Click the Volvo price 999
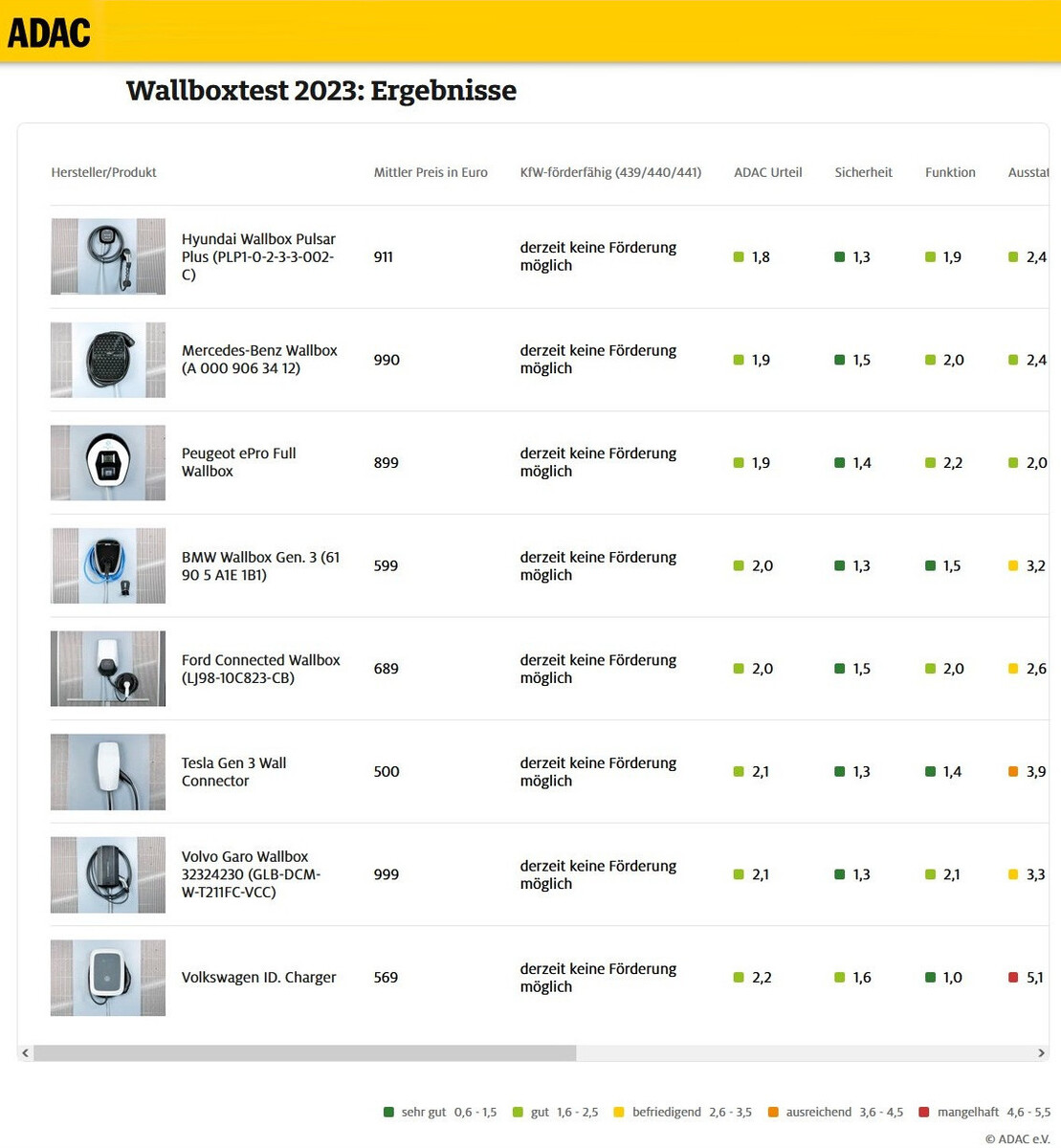 (x=387, y=874)
